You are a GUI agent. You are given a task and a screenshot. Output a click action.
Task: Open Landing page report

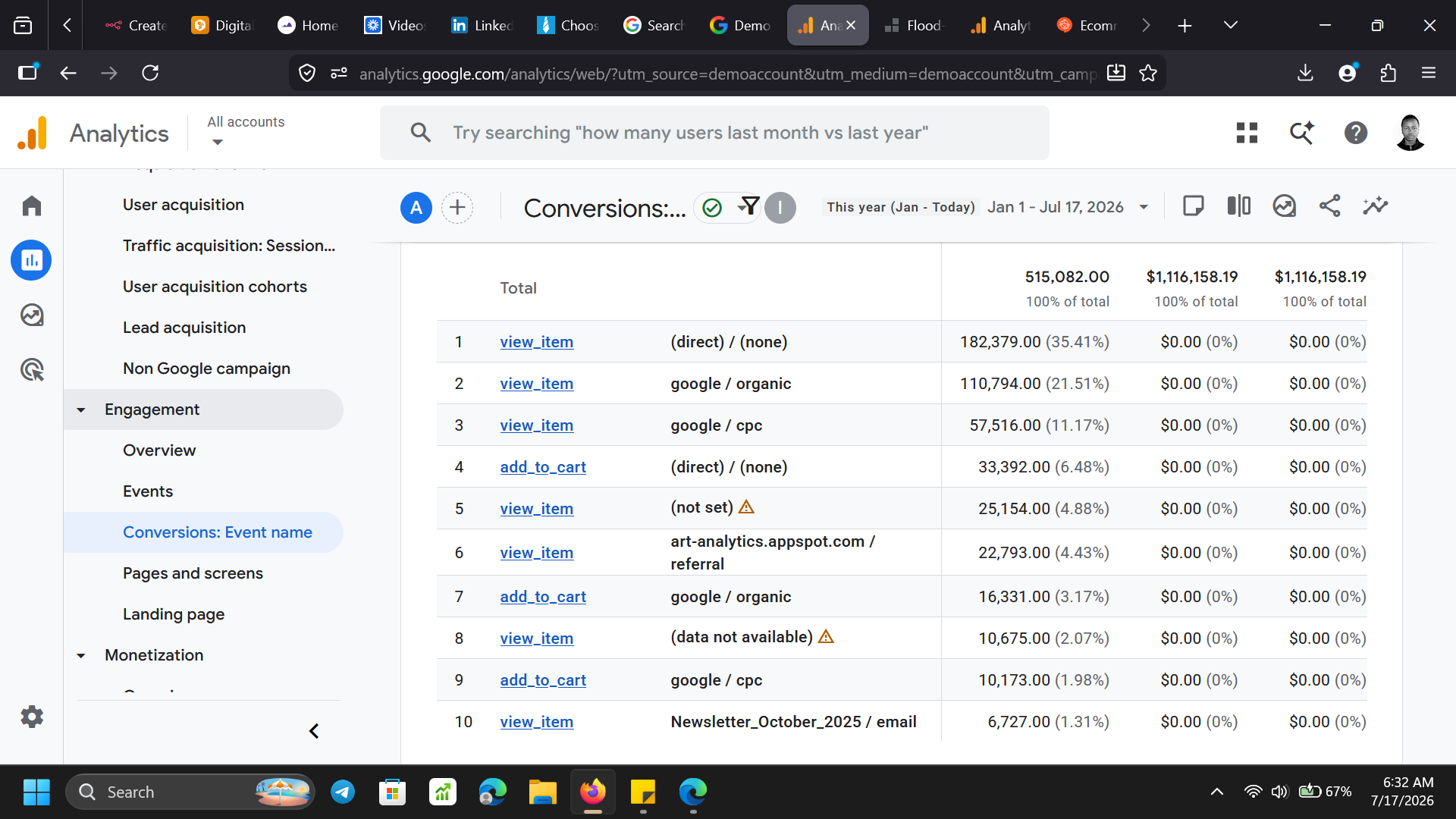pyautogui.click(x=174, y=614)
